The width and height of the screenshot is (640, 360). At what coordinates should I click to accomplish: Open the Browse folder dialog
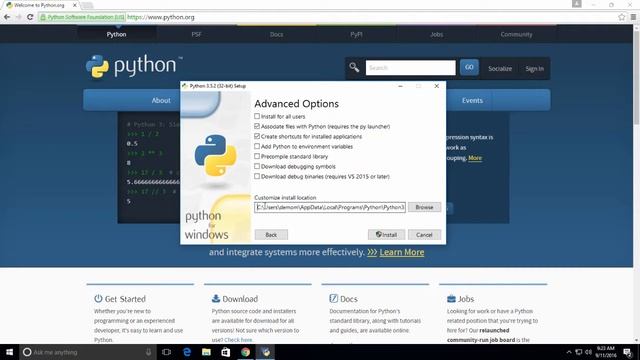[x=424, y=207]
